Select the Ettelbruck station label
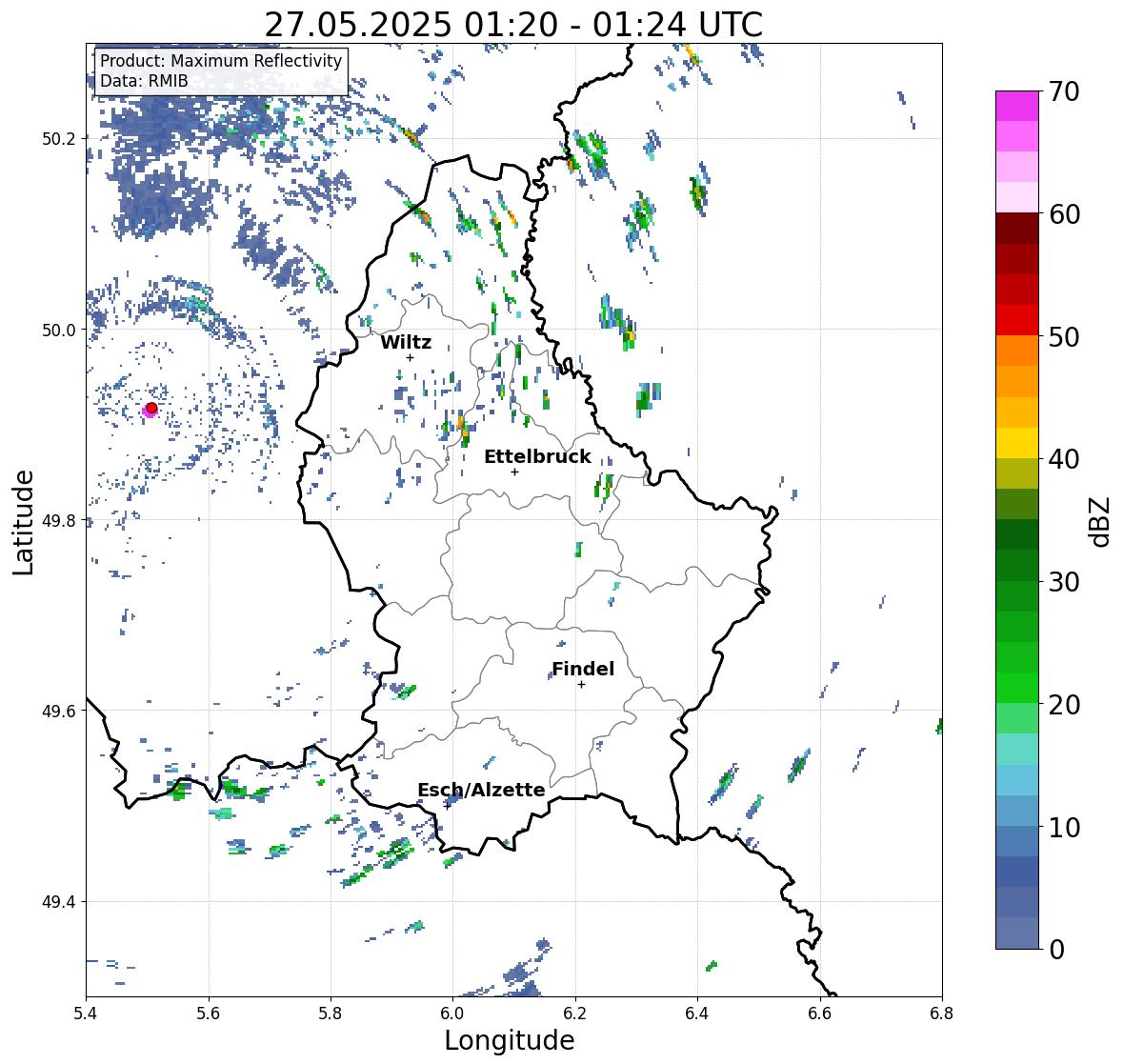Screen dimensions: 1123x1064 (x=537, y=456)
